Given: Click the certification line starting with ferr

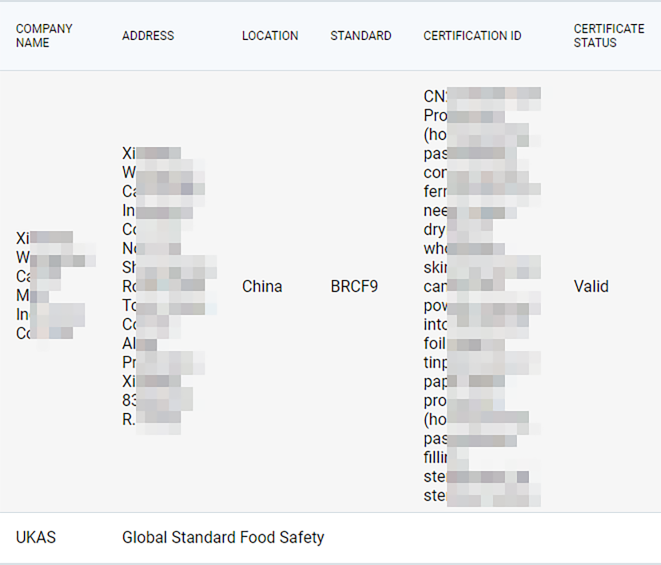Looking at the screenshot, I should click(480, 191).
